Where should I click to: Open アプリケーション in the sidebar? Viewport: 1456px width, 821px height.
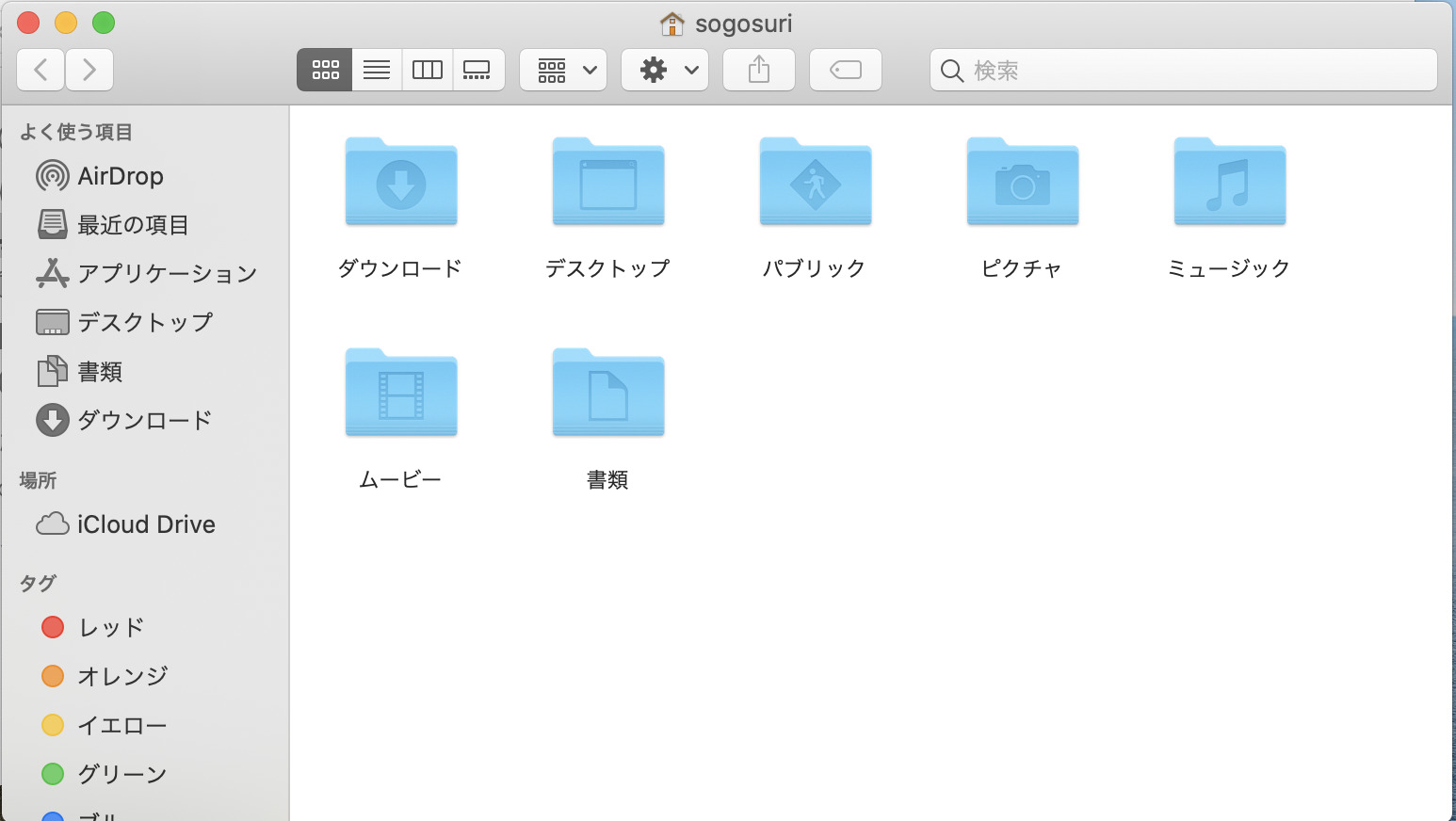(168, 274)
